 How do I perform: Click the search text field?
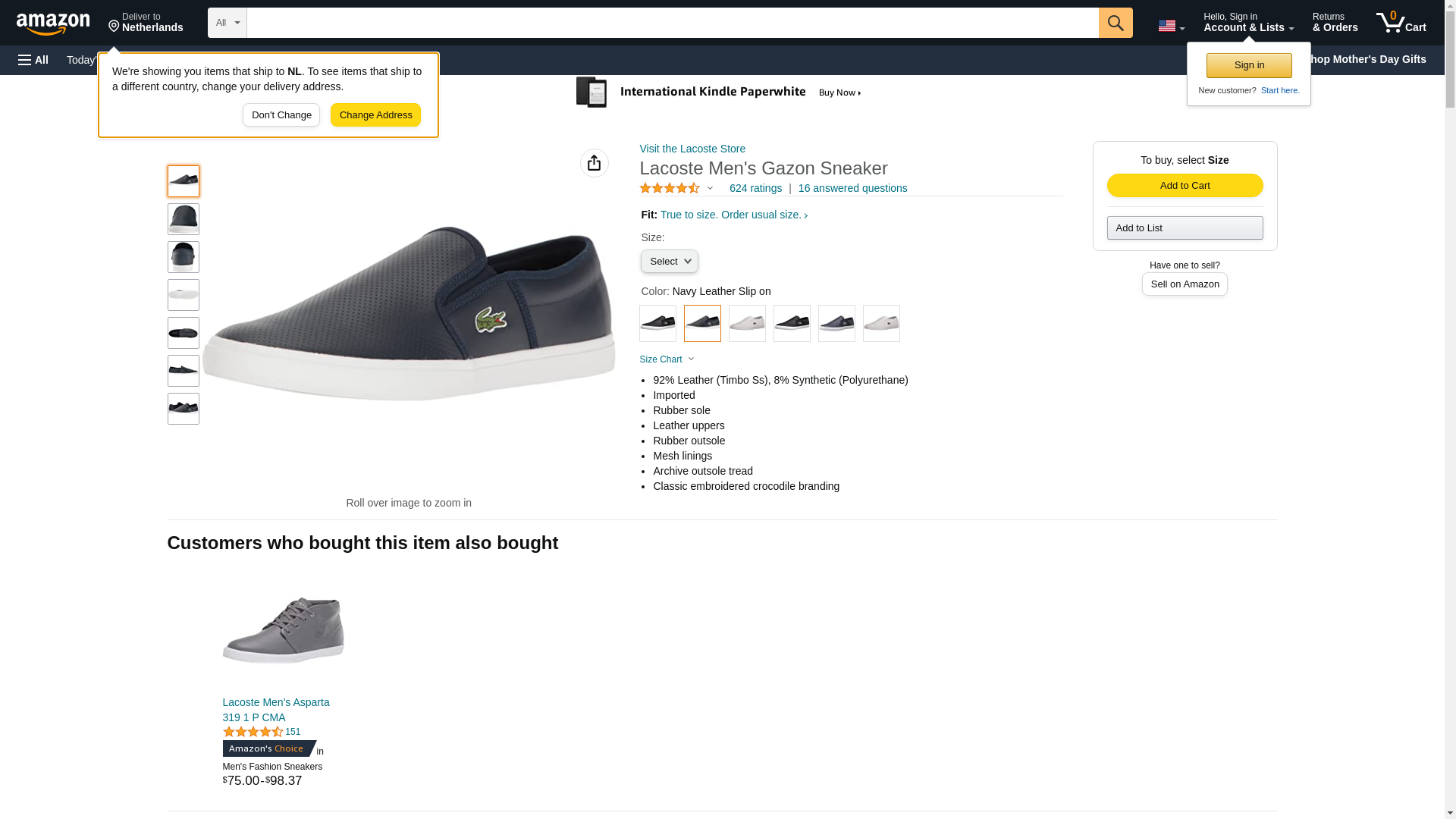click(672, 23)
